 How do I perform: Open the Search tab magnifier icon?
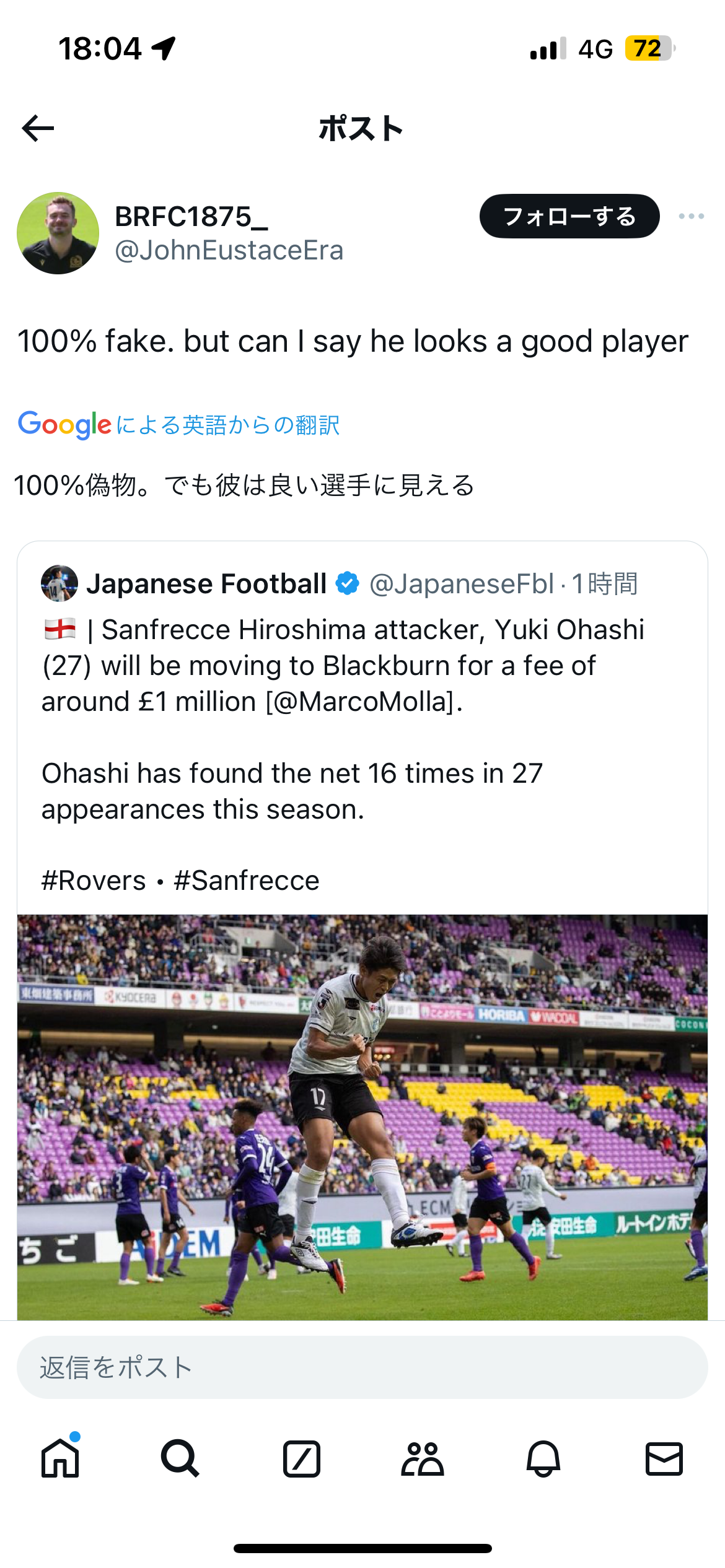[x=180, y=1459]
